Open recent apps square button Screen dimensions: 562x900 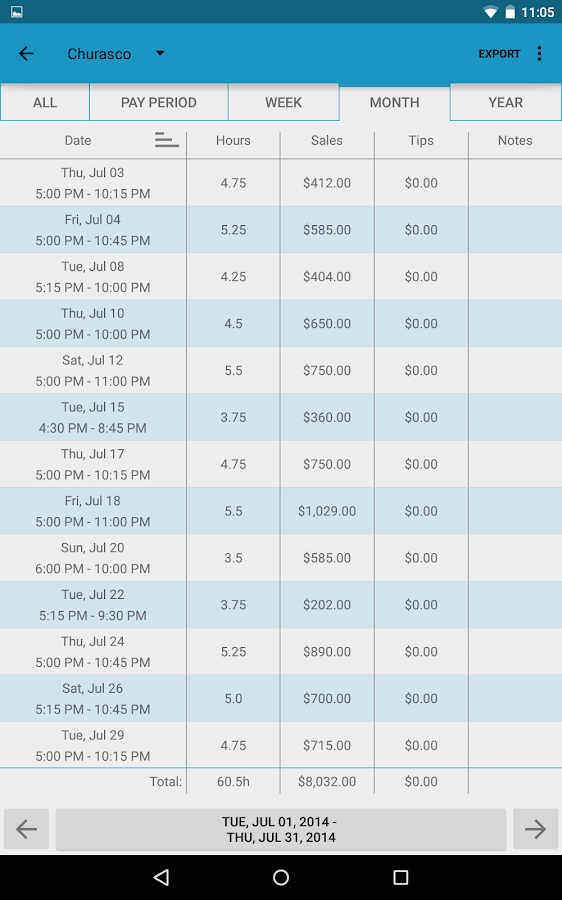click(x=401, y=877)
